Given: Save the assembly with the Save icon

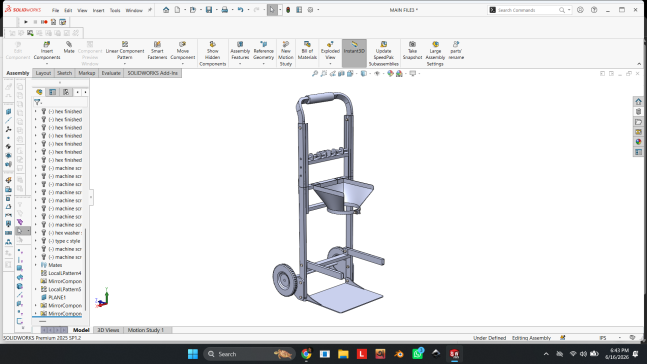Looking at the screenshot, I should point(209,10).
